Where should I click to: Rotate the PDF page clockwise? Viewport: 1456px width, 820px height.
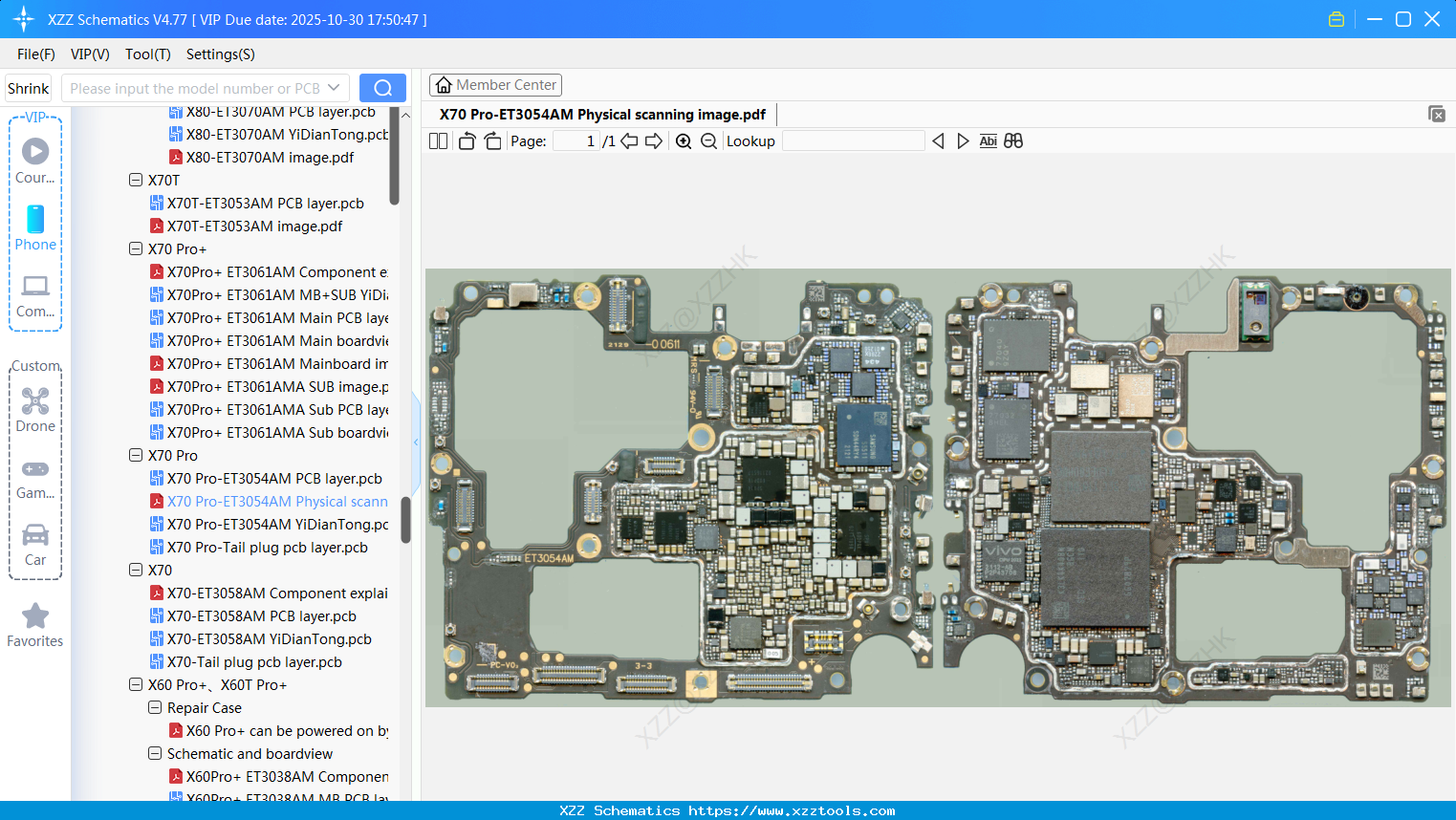(492, 140)
